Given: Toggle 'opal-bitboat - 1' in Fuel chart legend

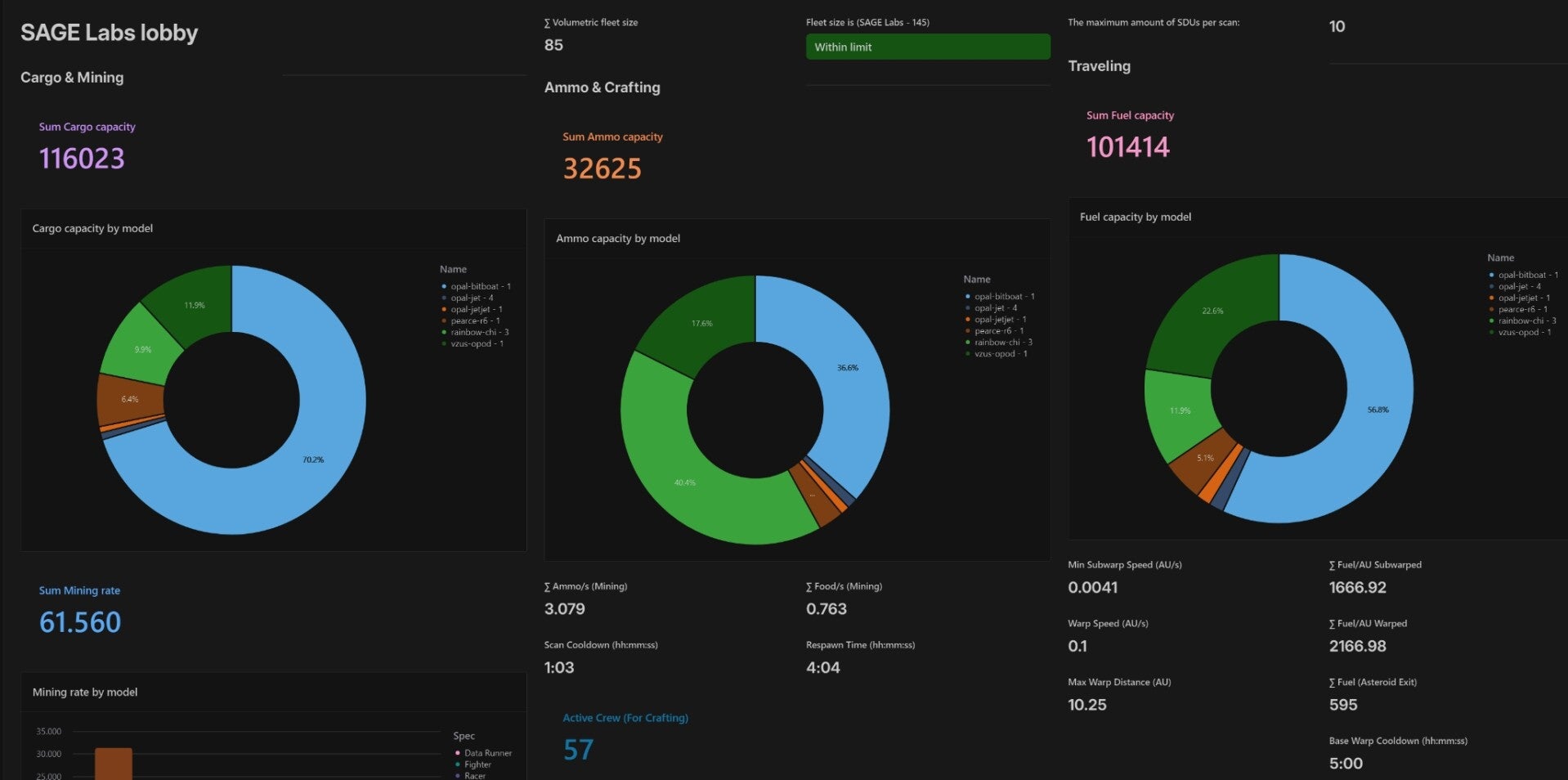Looking at the screenshot, I should click(1524, 276).
